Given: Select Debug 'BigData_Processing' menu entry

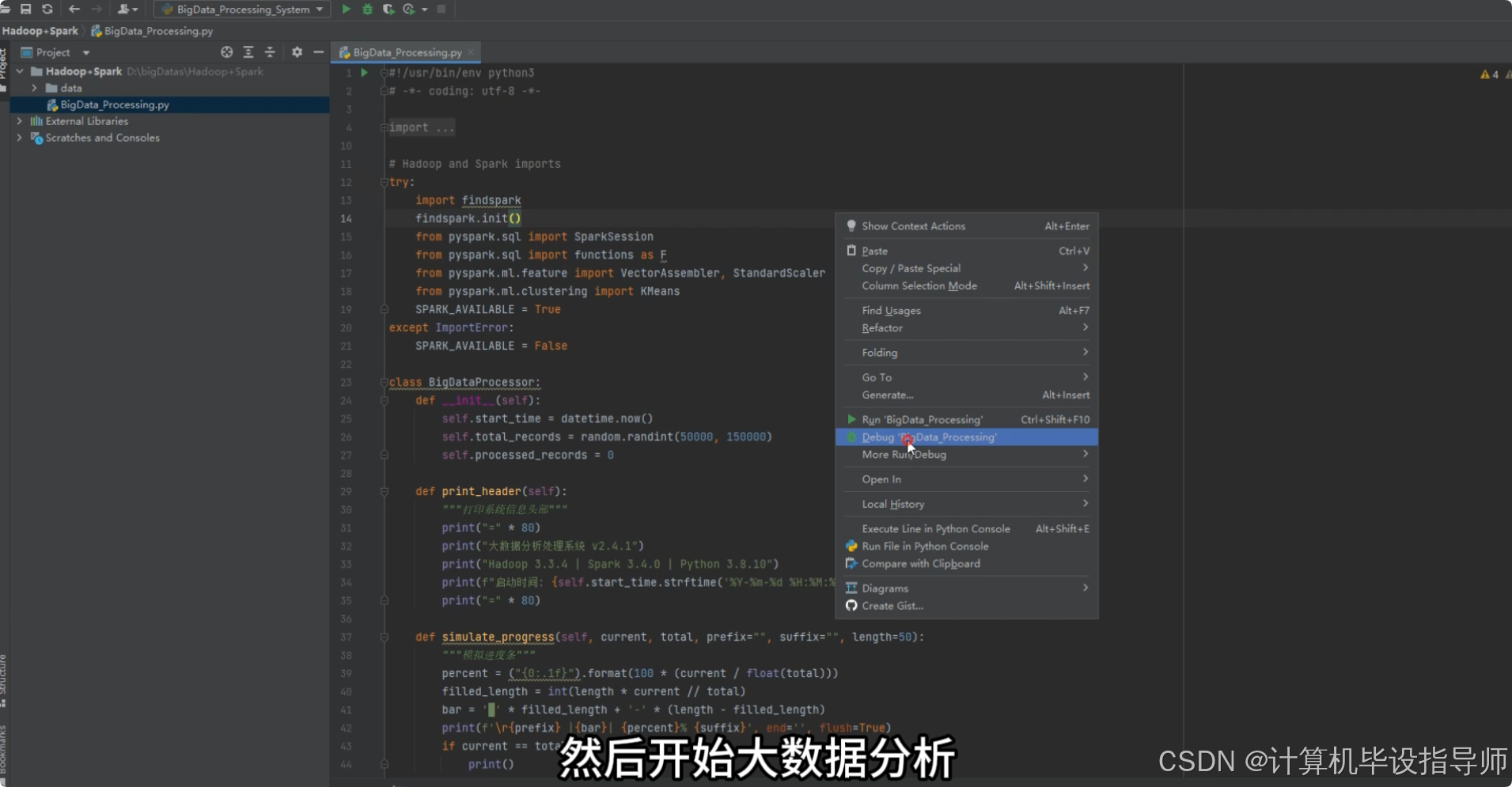Looking at the screenshot, I should click(x=967, y=437).
